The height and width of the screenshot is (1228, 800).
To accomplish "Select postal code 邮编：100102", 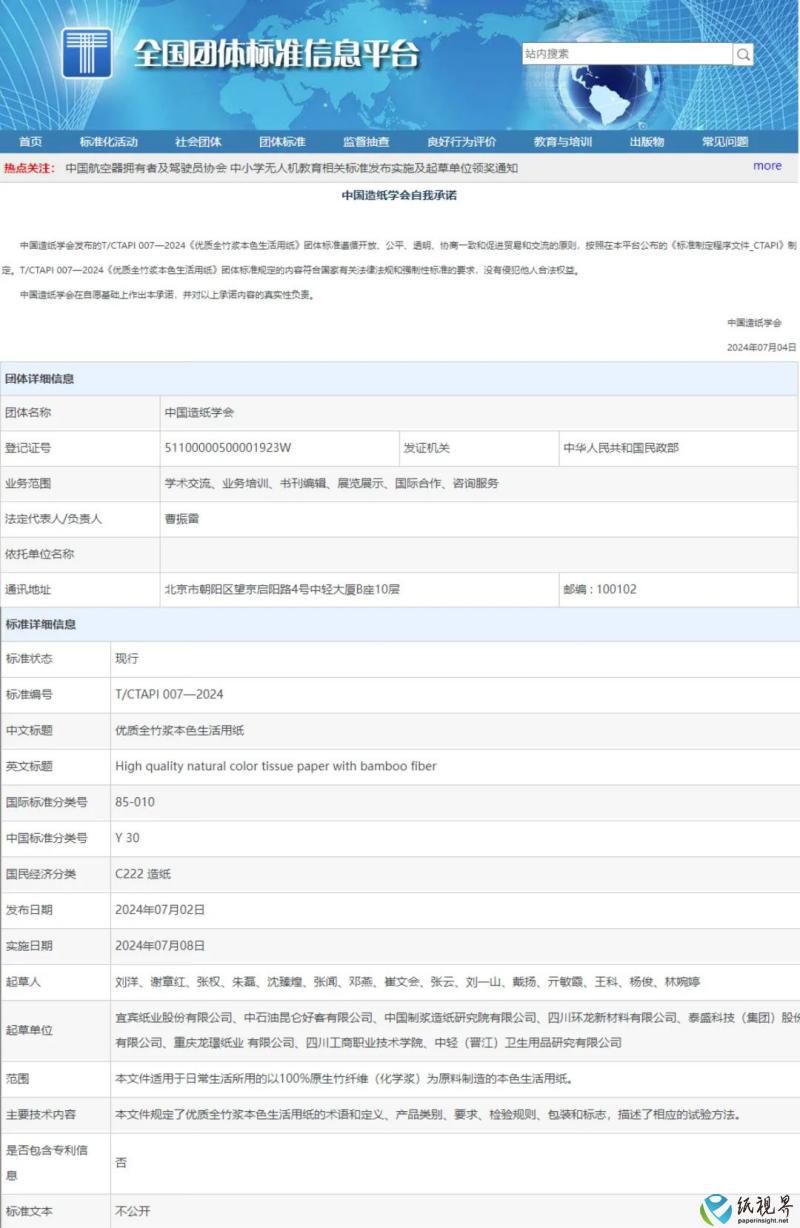I will click(599, 589).
